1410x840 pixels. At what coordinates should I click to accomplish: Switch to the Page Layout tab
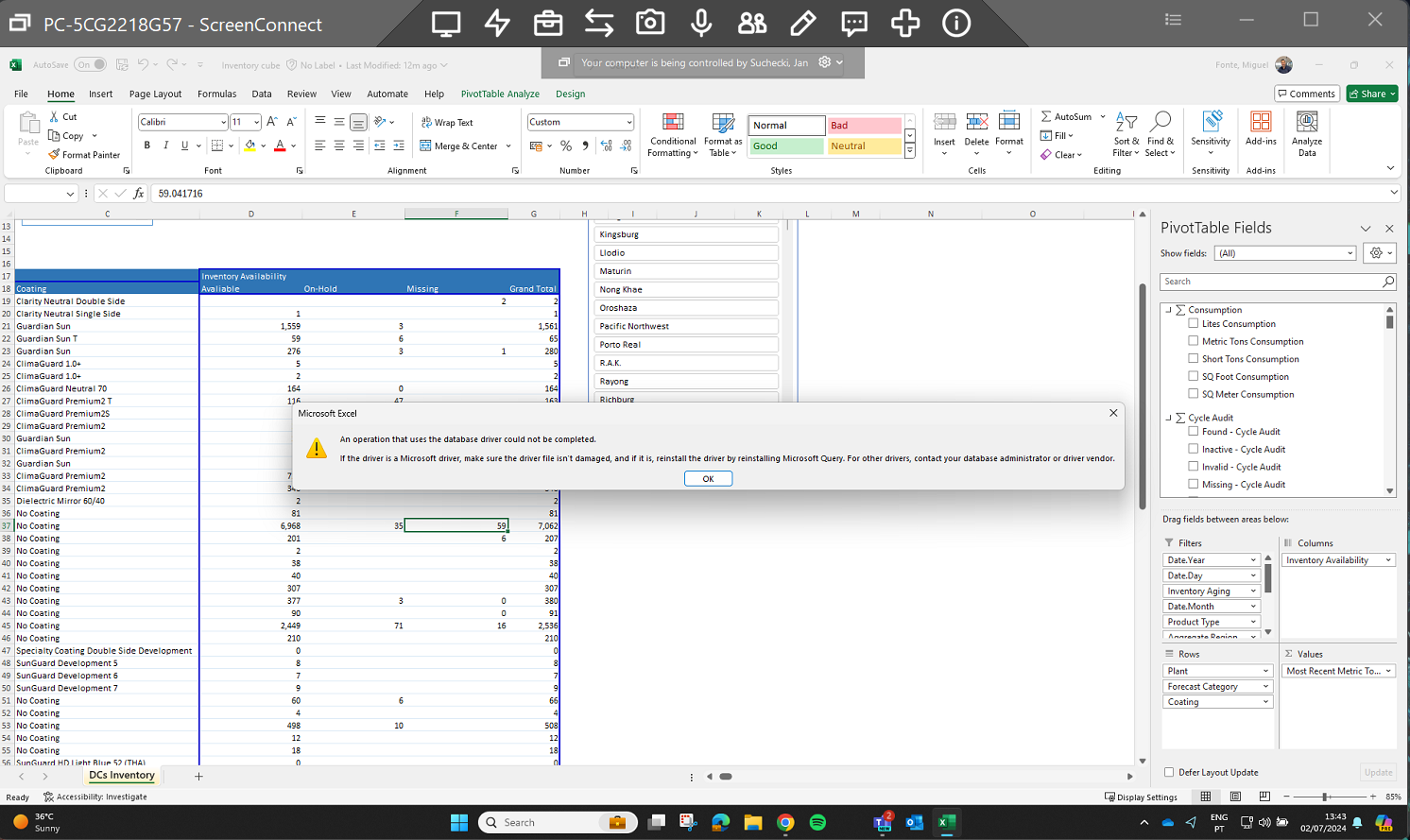pos(155,94)
